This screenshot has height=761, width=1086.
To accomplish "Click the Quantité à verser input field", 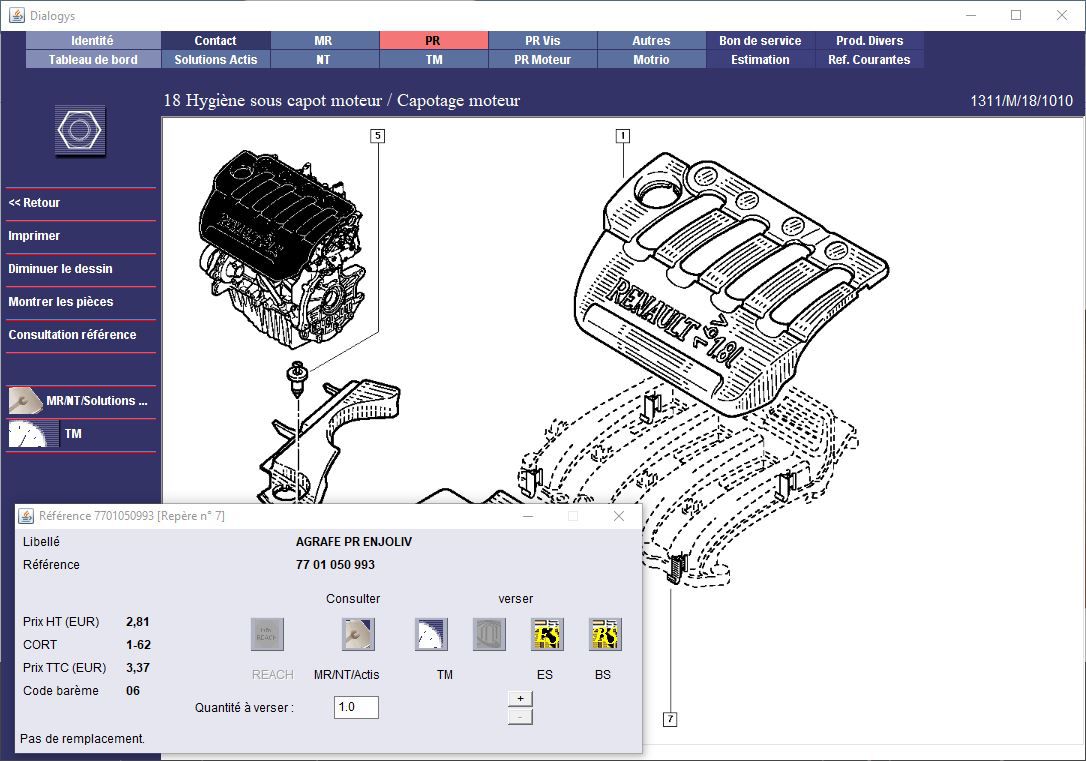I will (356, 707).
